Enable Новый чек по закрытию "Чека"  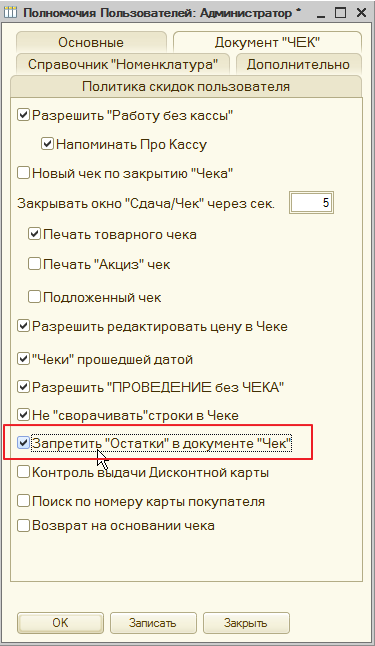pos(23,173)
